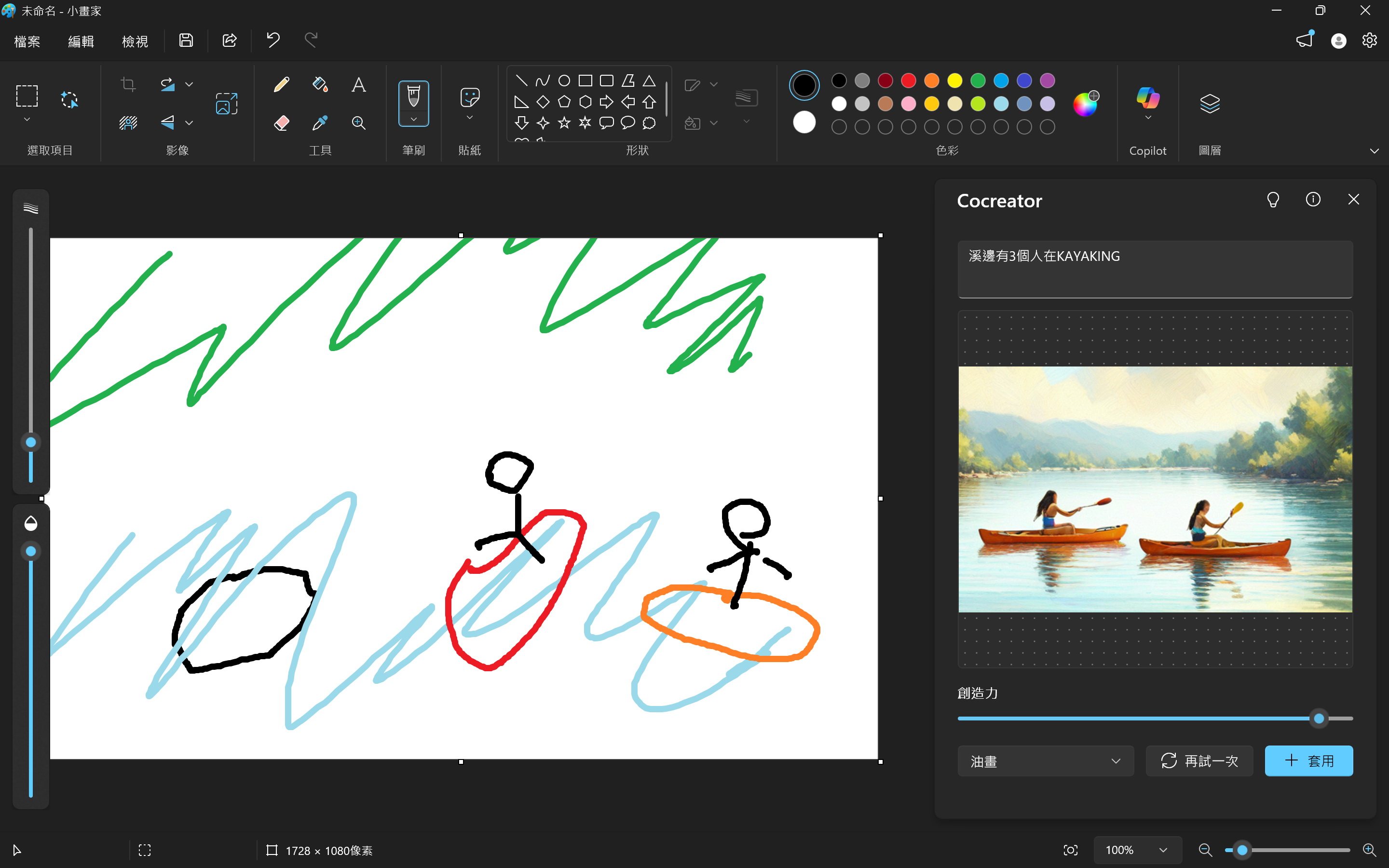Click the 再試一次 button
Image resolution: width=1389 pixels, height=868 pixels.
click(1199, 761)
